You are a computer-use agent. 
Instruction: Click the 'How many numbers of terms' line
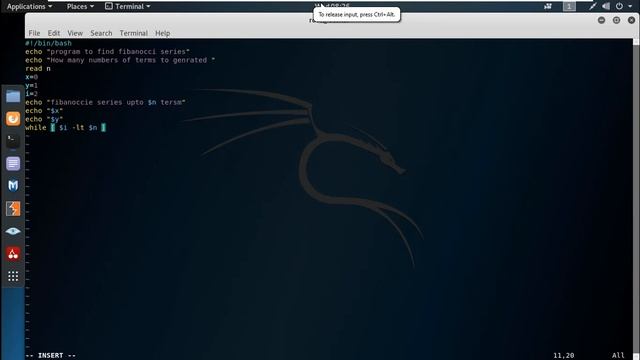coord(120,60)
